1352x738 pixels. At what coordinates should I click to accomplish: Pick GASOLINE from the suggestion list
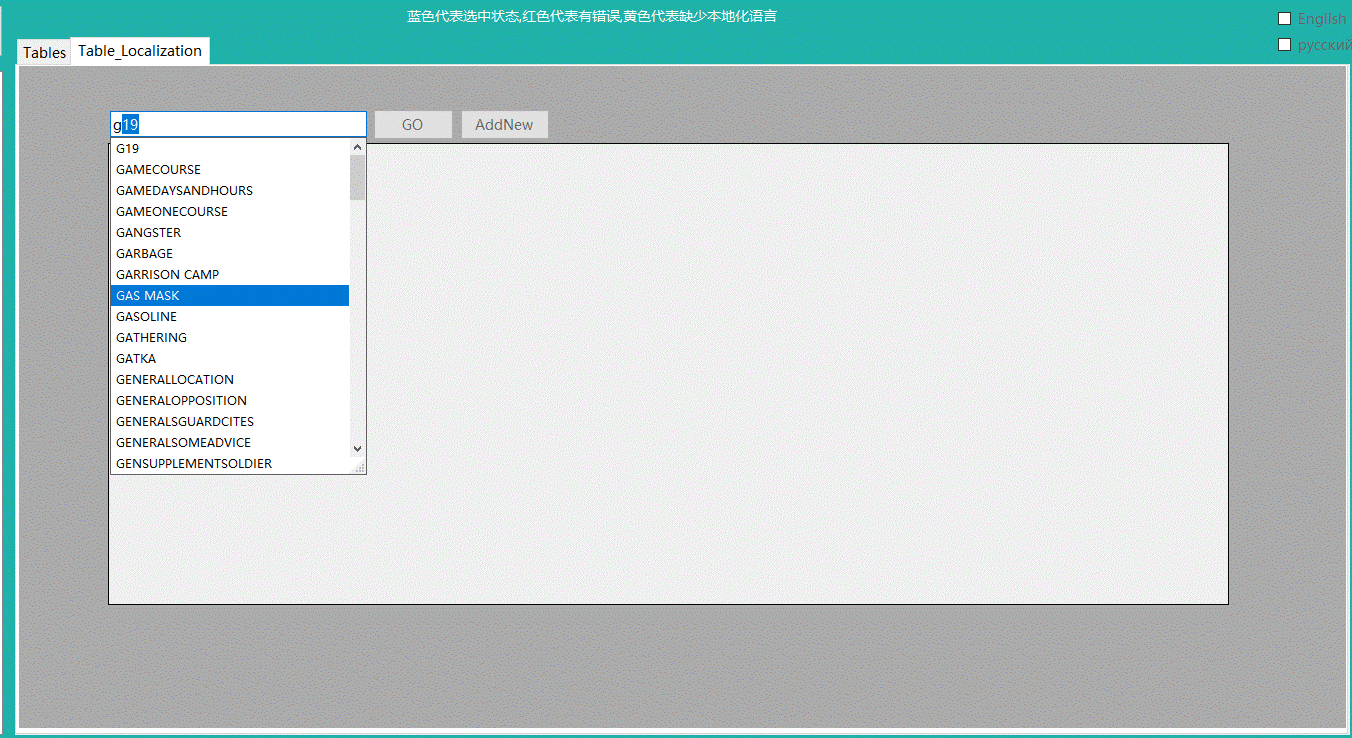tap(146, 317)
